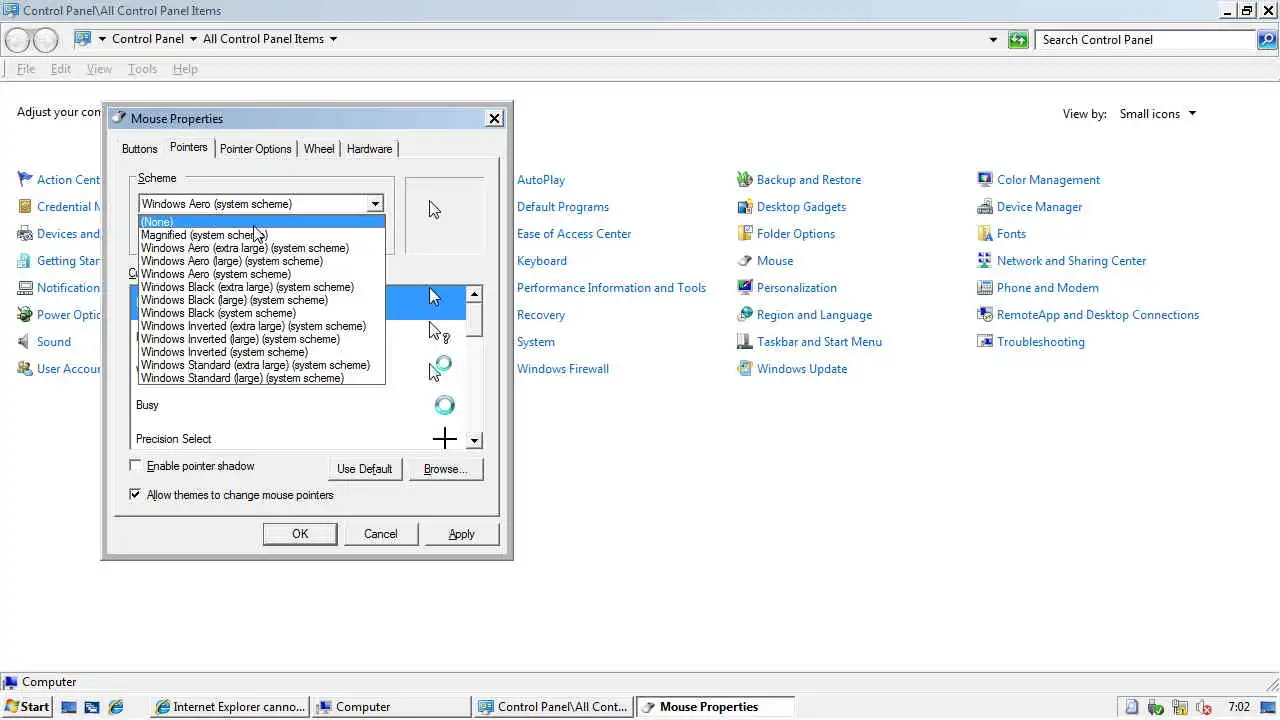This screenshot has height=720, width=1280.
Task: Switch to Internet Explorer taskbar button
Action: click(231, 707)
